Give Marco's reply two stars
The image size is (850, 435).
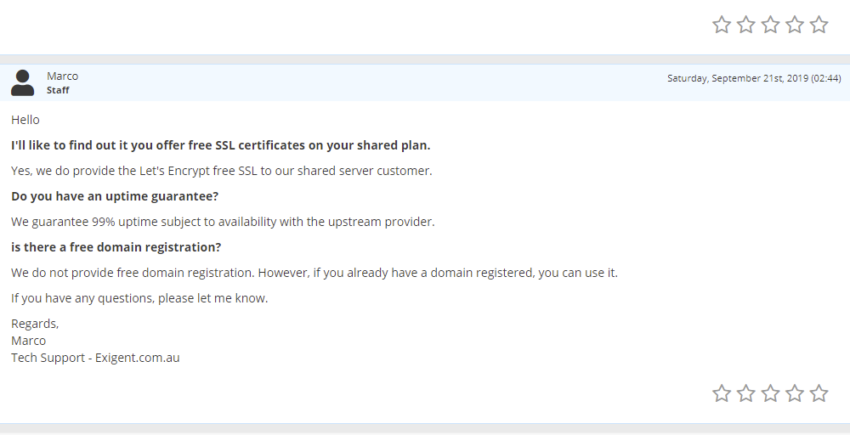pyautogui.click(x=746, y=393)
